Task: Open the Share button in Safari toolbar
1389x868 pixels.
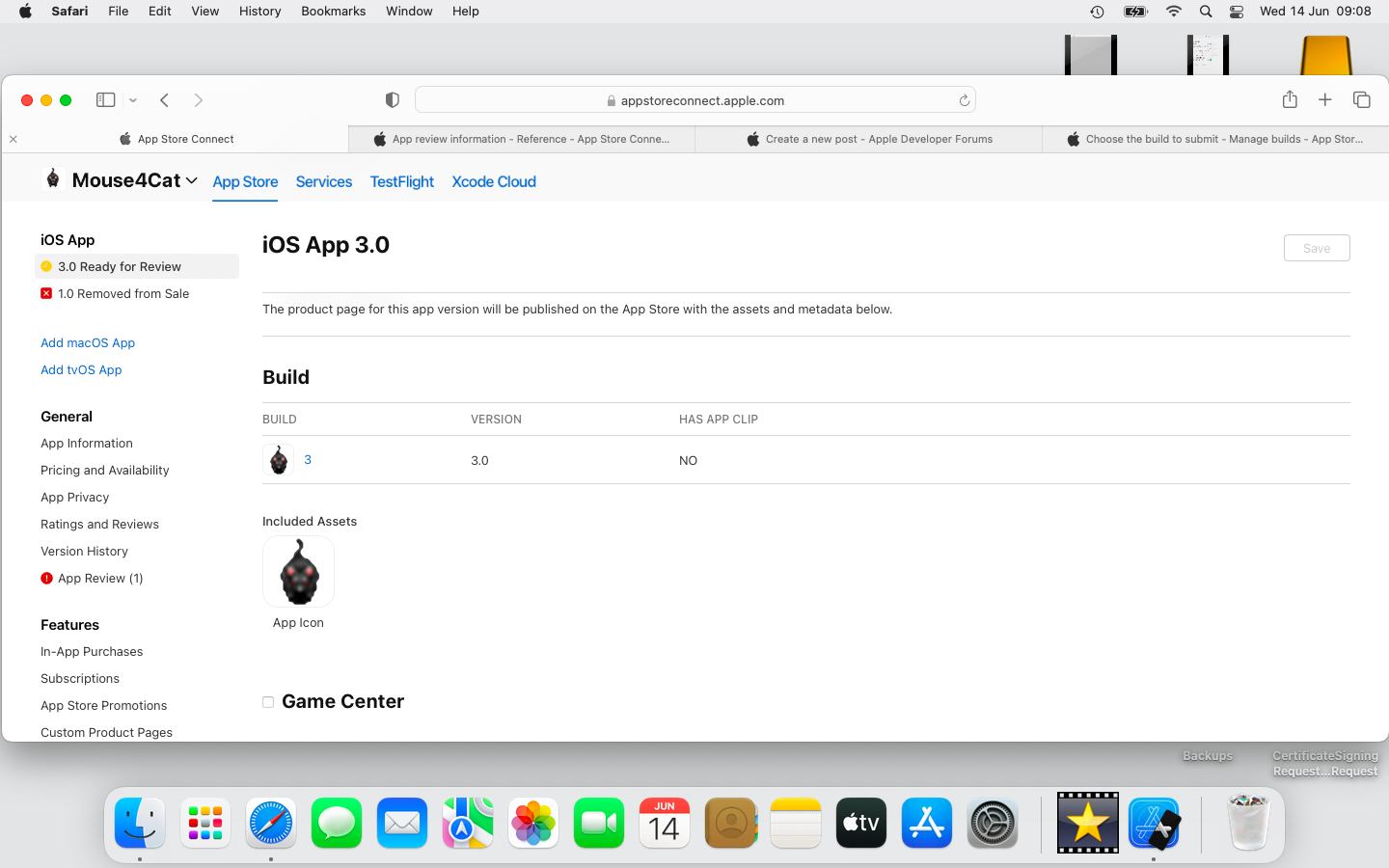Action: point(1290,99)
